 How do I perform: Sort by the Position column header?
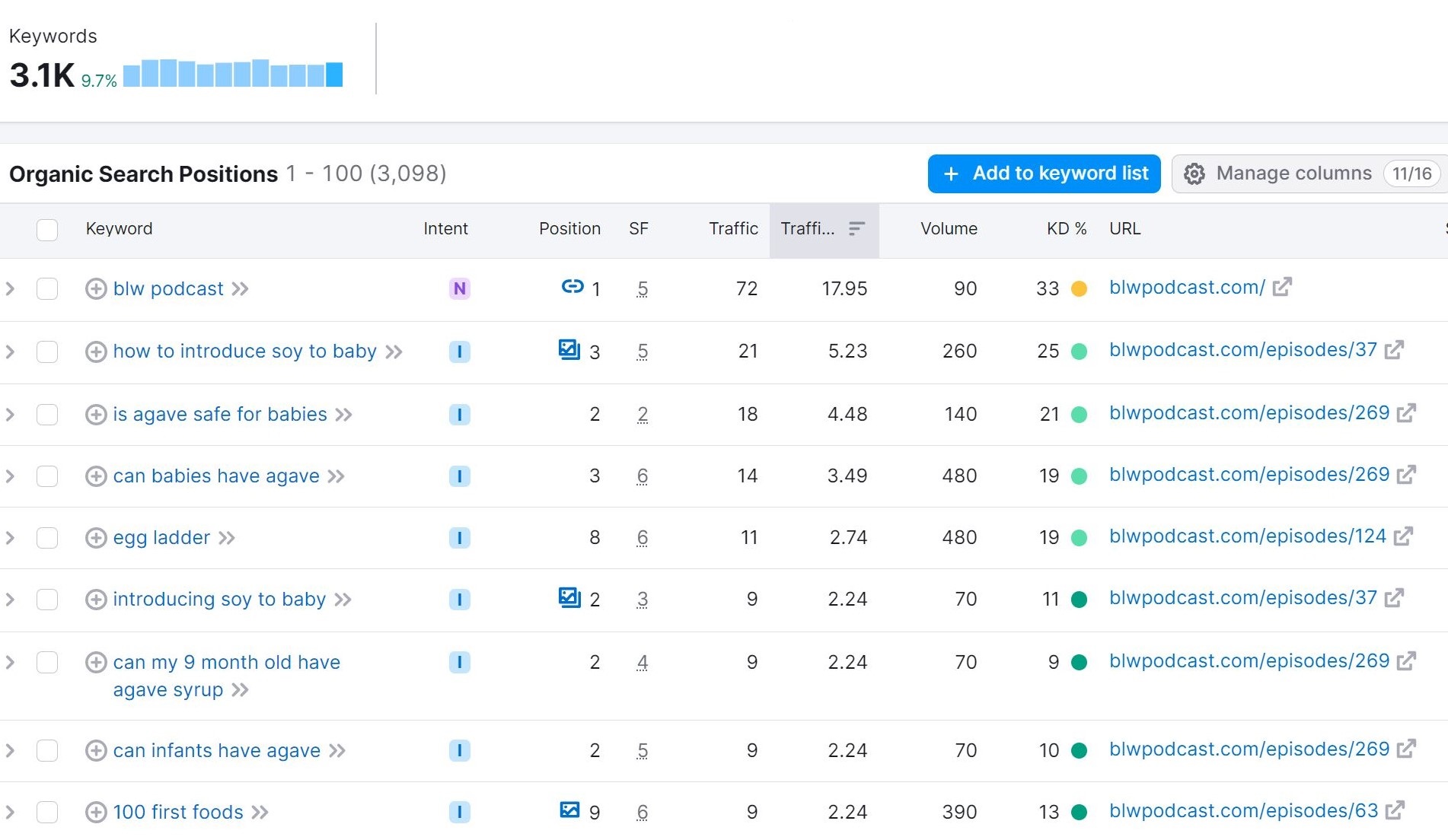coord(569,229)
